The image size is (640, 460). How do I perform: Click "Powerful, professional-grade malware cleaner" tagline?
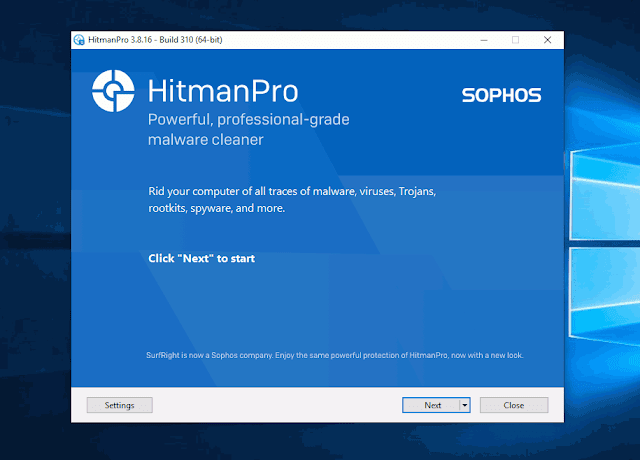[x=248, y=129]
